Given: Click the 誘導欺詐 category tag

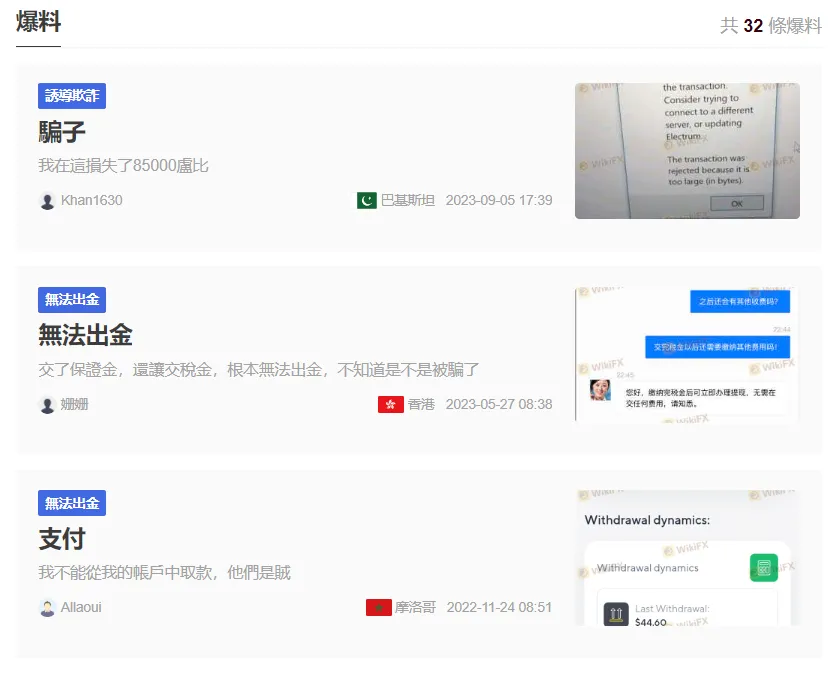Looking at the screenshot, I should [x=72, y=96].
